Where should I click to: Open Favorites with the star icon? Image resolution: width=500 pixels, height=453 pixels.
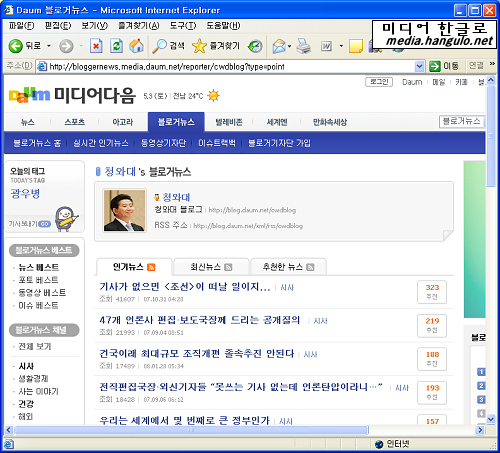[199, 46]
